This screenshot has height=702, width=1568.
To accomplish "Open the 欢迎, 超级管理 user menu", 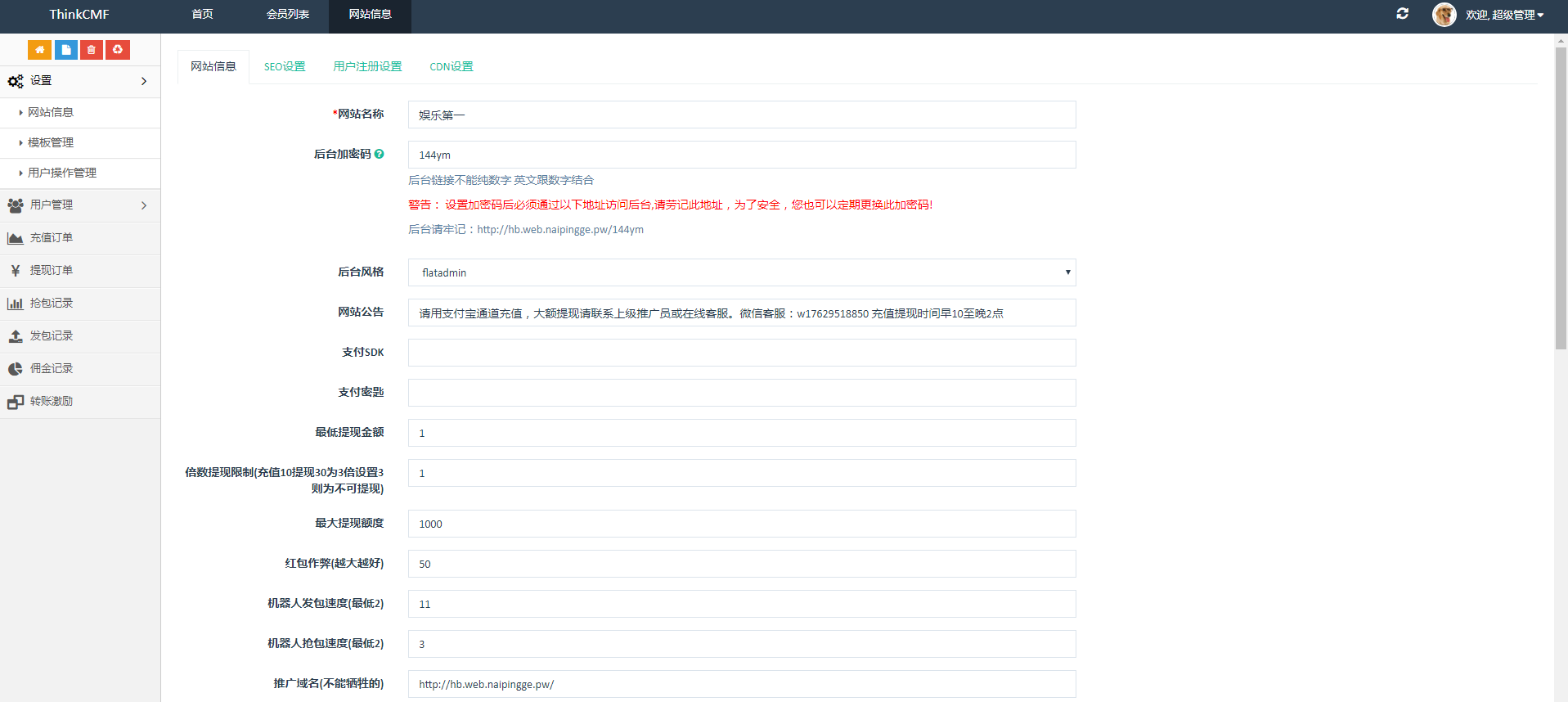I will (1504, 15).
